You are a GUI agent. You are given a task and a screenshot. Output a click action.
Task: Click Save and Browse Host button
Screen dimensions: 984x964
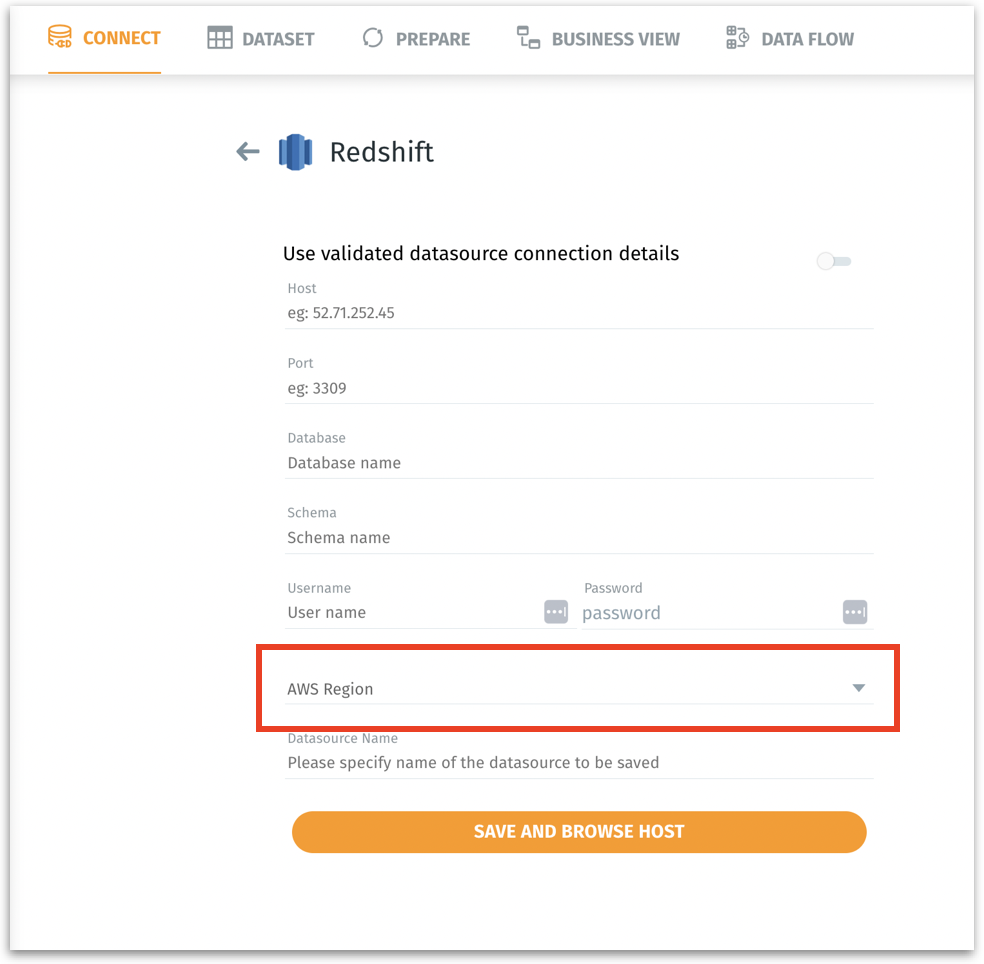(579, 832)
